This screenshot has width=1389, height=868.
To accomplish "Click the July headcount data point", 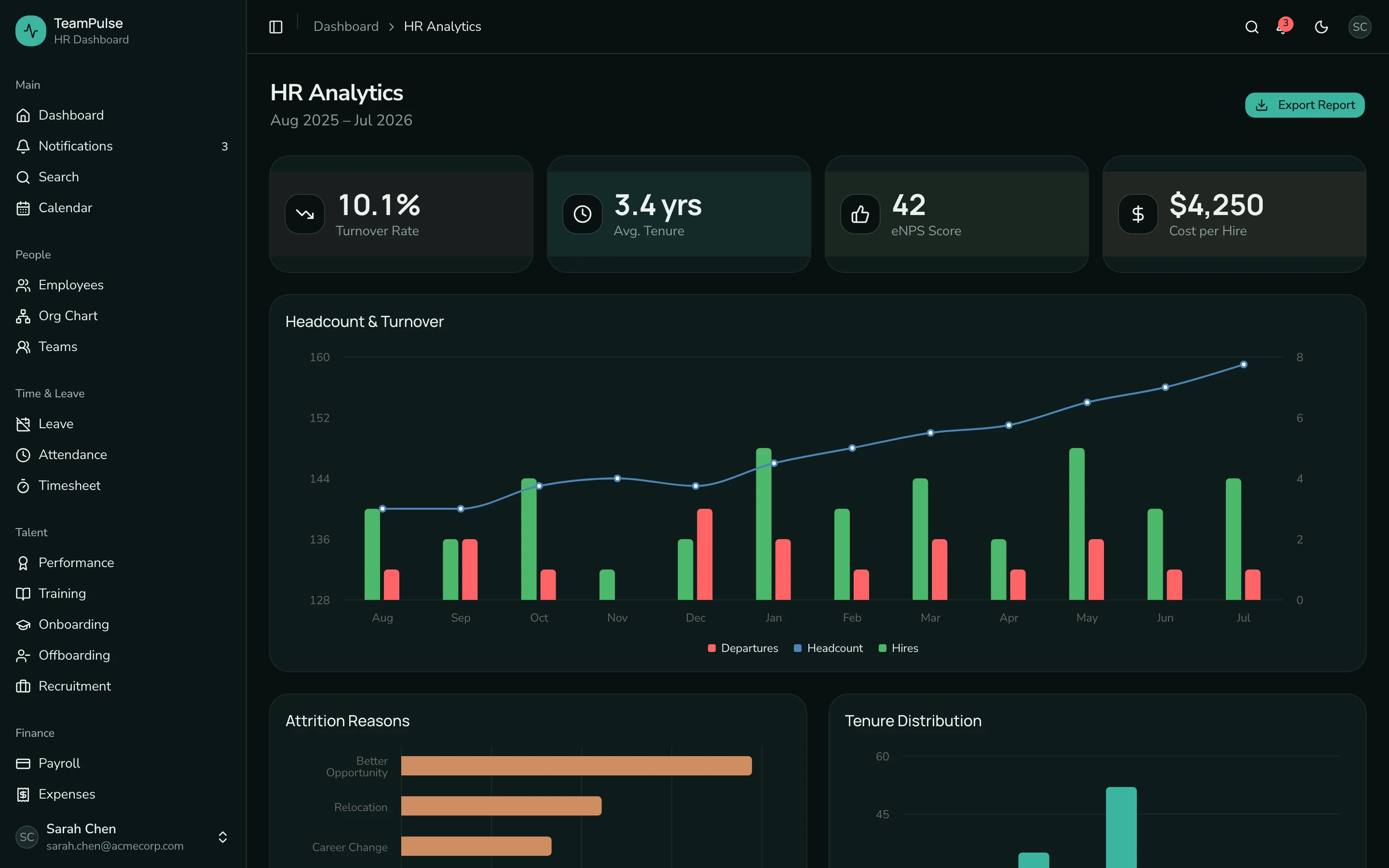I will (1243, 365).
